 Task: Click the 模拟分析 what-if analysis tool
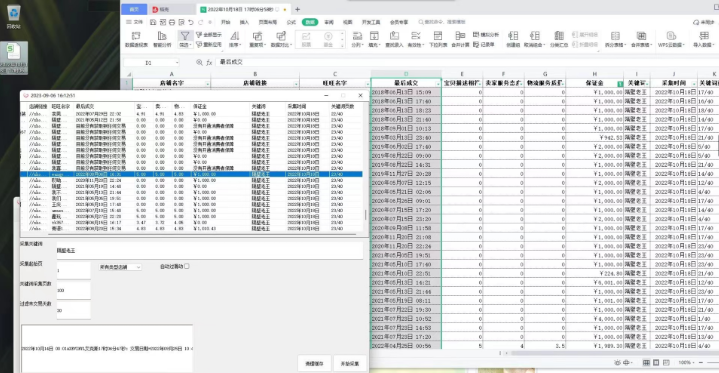486,35
